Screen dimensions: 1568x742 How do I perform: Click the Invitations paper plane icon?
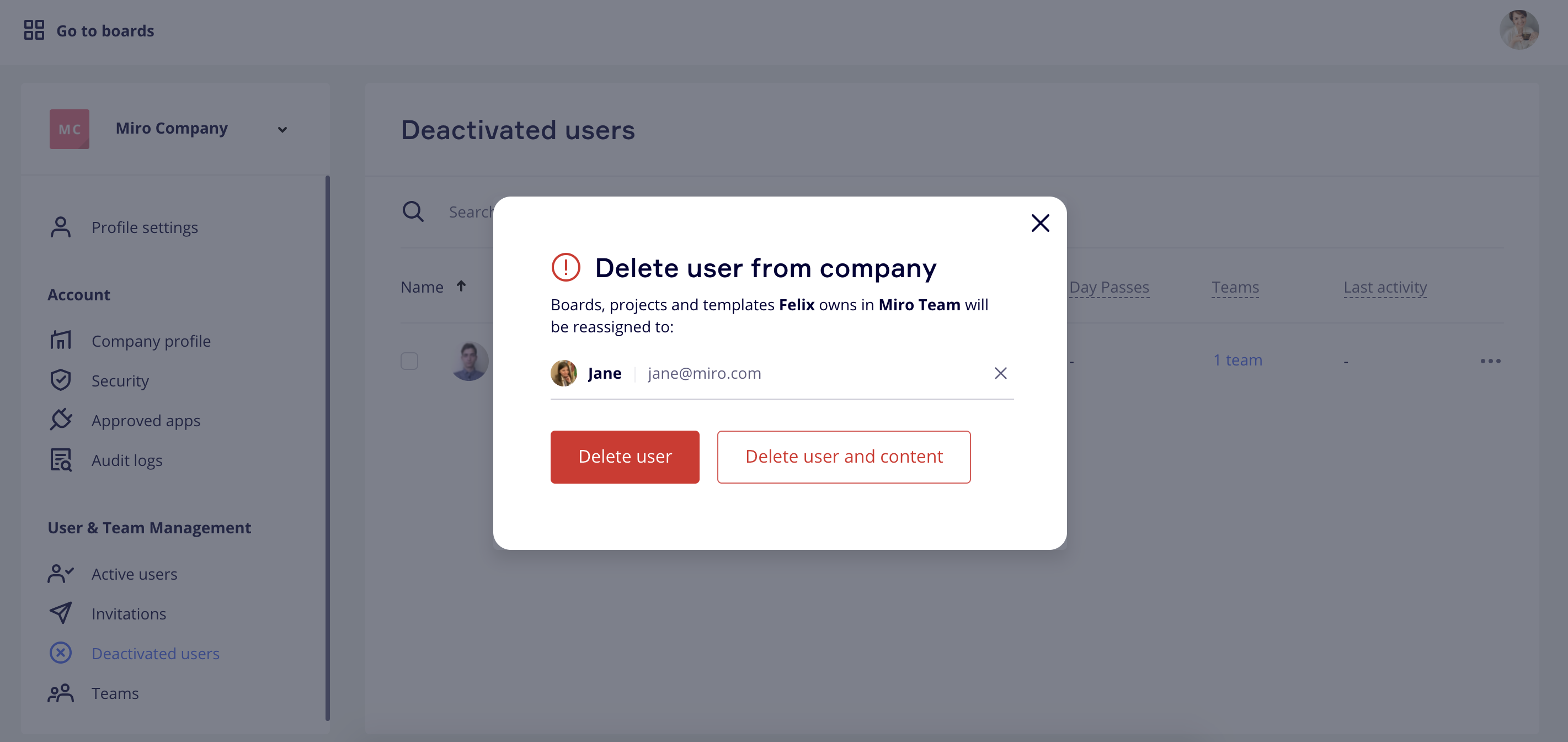(60, 613)
